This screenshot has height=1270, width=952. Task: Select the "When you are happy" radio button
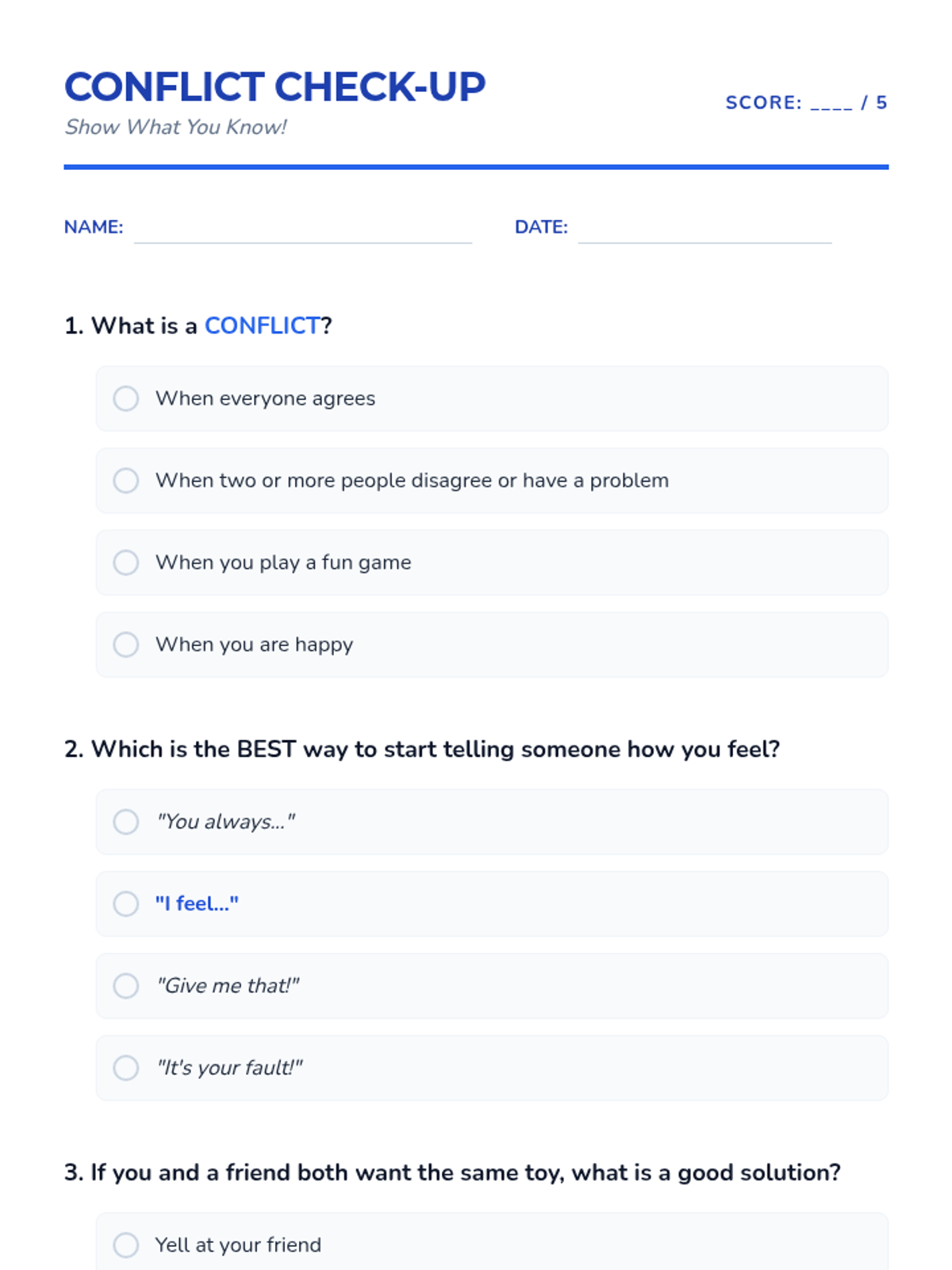point(126,645)
